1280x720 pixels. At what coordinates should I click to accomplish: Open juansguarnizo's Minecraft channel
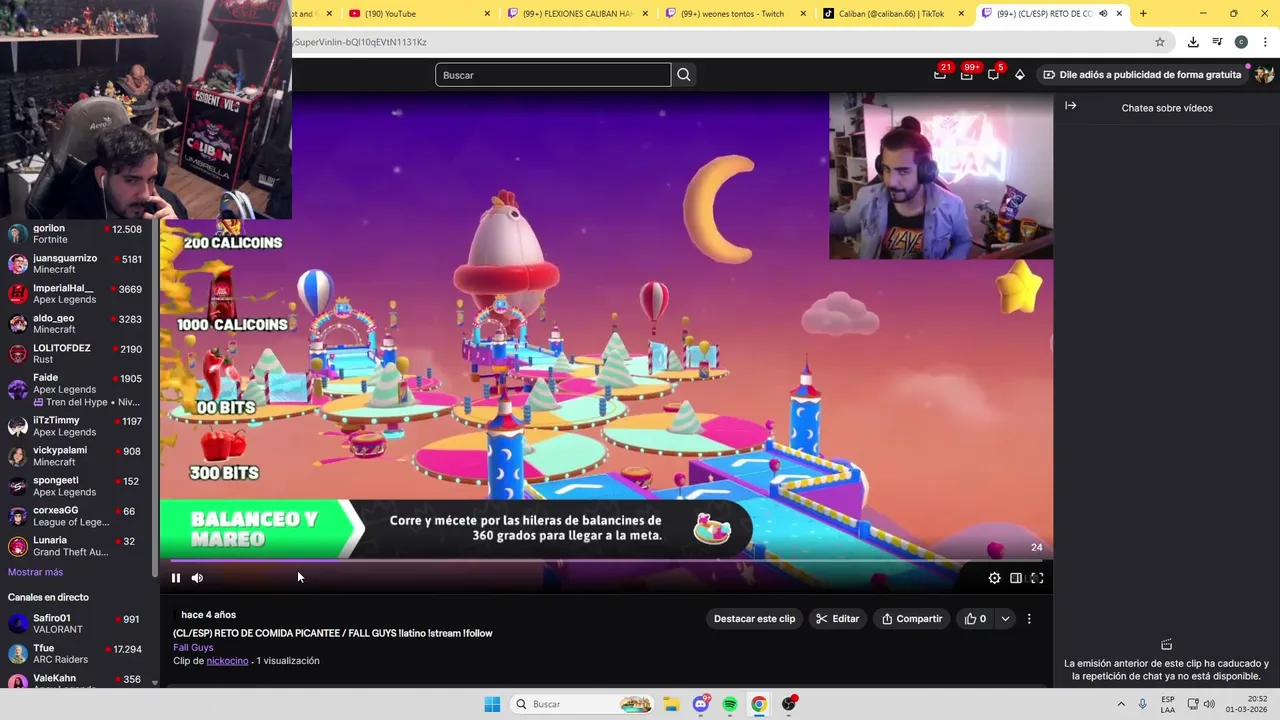point(75,264)
